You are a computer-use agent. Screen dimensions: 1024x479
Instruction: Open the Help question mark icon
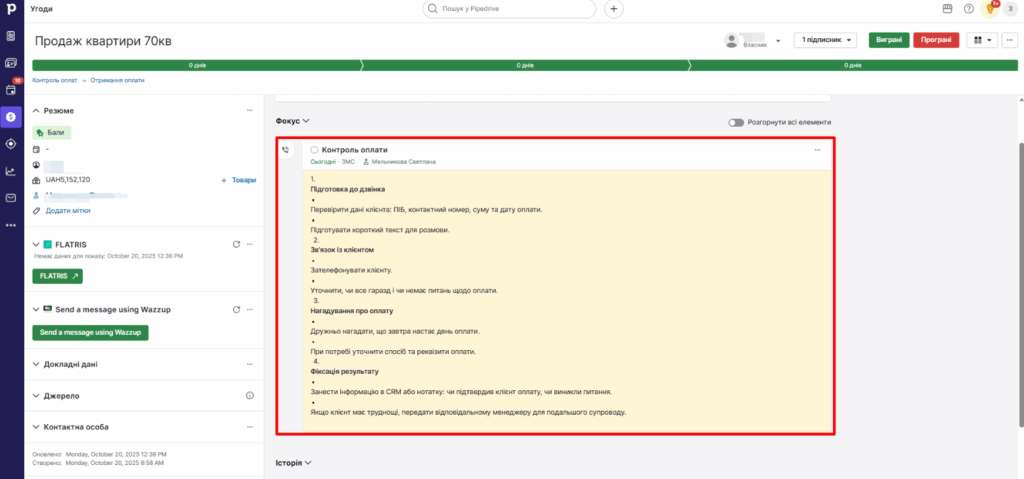click(968, 9)
